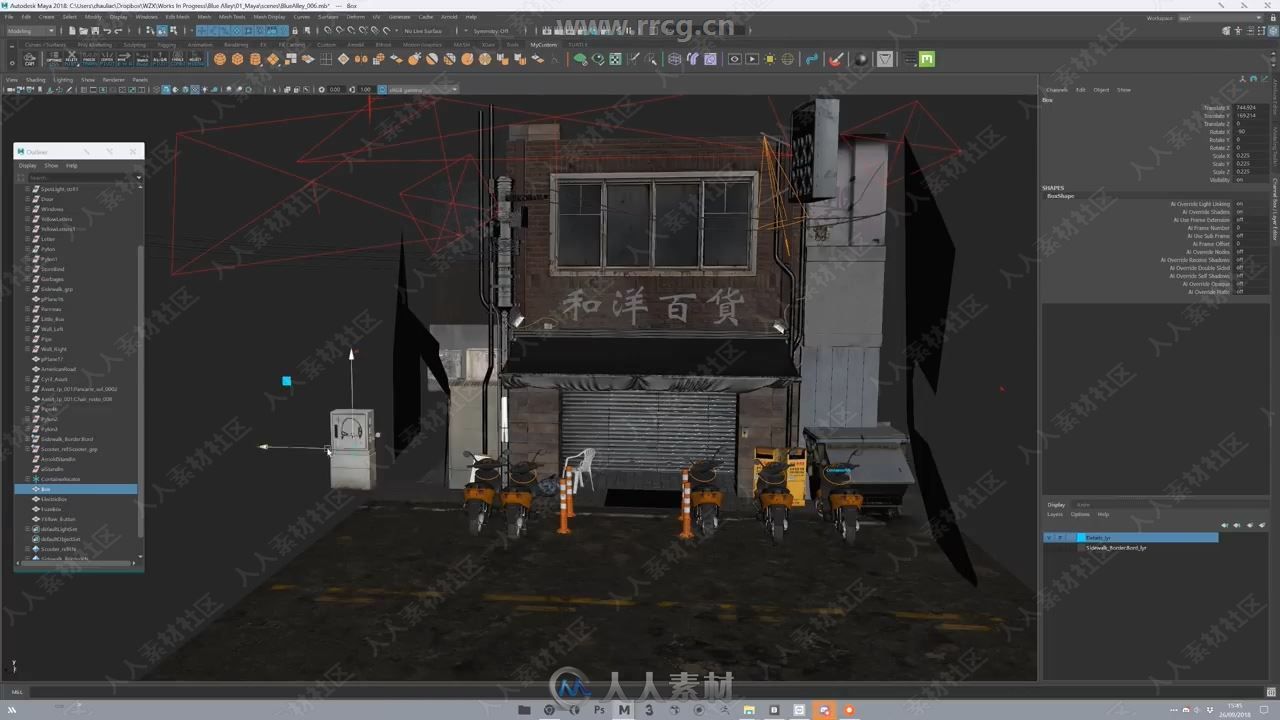This screenshot has width=1280, height=720.
Task: Open the Channel Box / Layer Editor side tab
Action: [x=1275, y=210]
